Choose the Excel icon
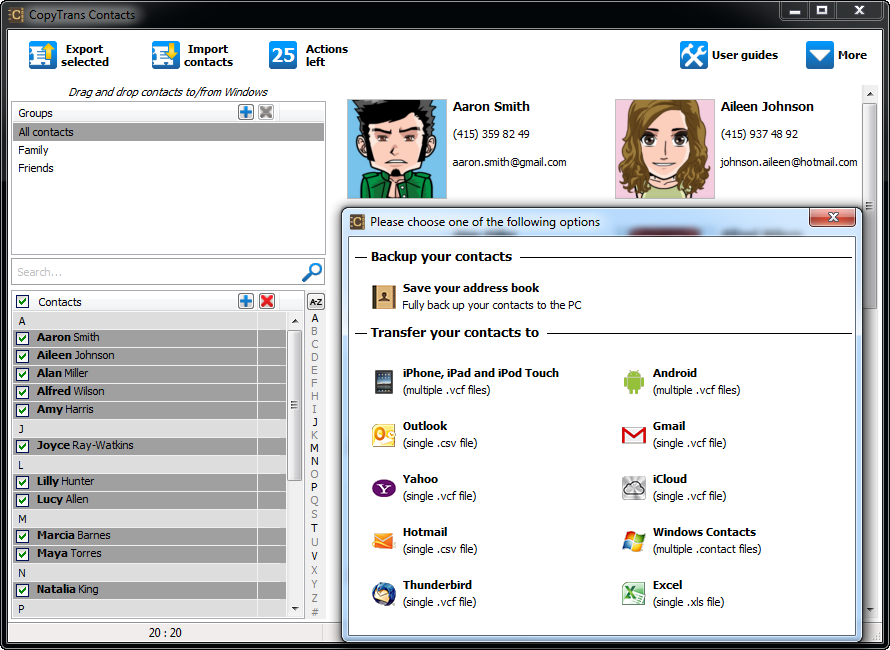The height and width of the screenshot is (650, 890). [x=633, y=594]
